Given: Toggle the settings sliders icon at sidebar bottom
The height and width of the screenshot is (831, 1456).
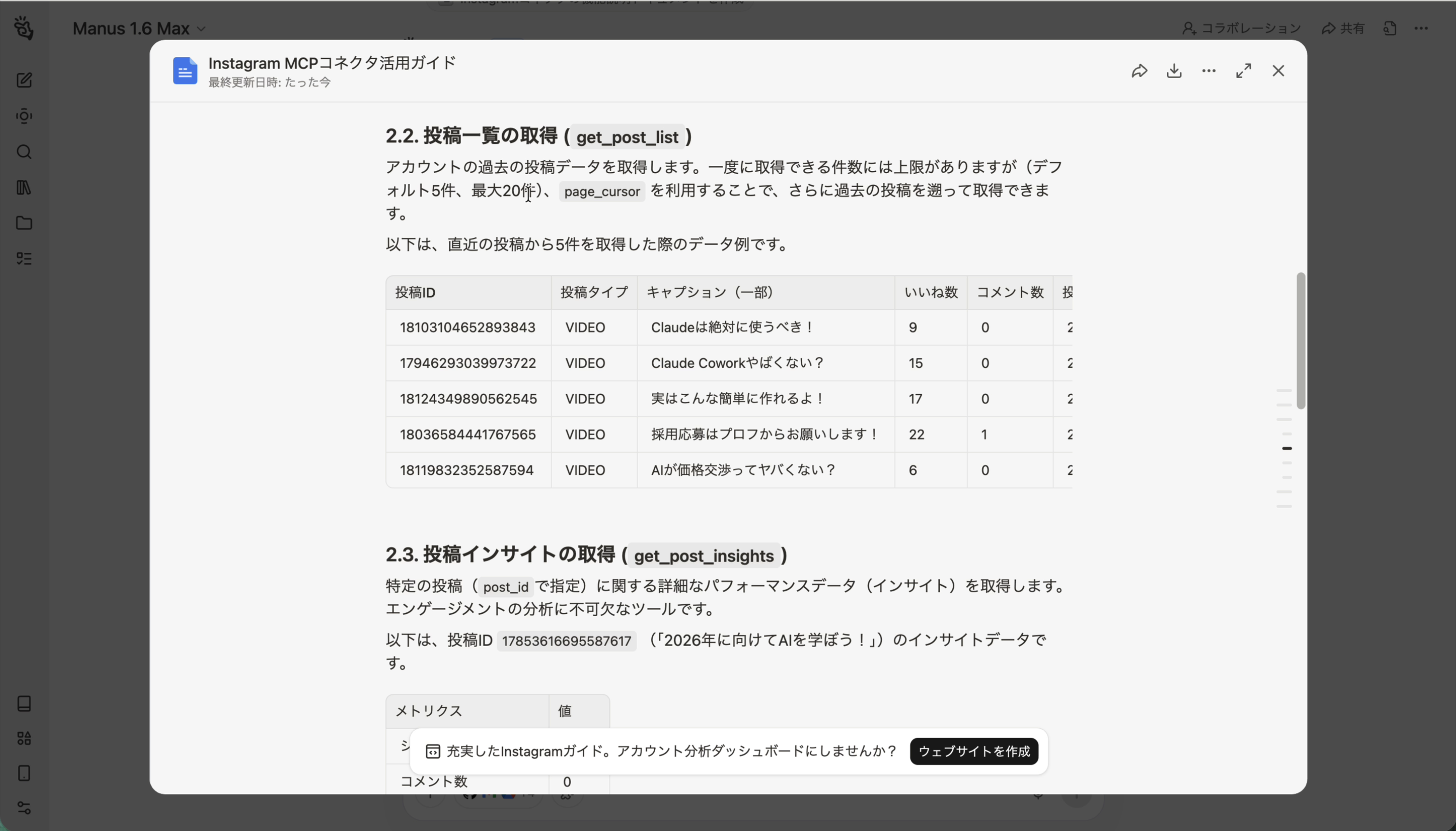Looking at the screenshot, I should (23, 808).
